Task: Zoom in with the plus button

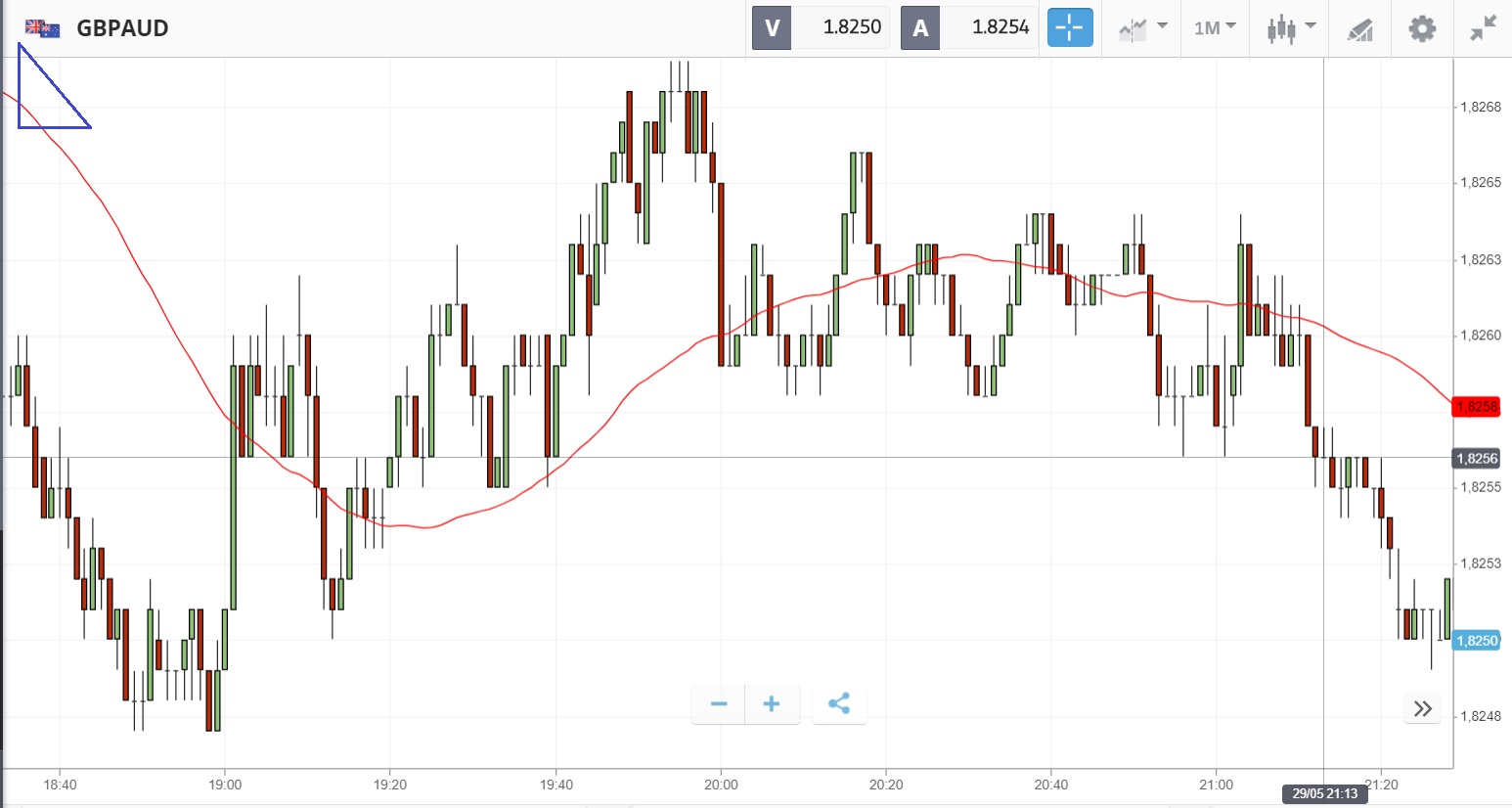Action: [x=772, y=704]
